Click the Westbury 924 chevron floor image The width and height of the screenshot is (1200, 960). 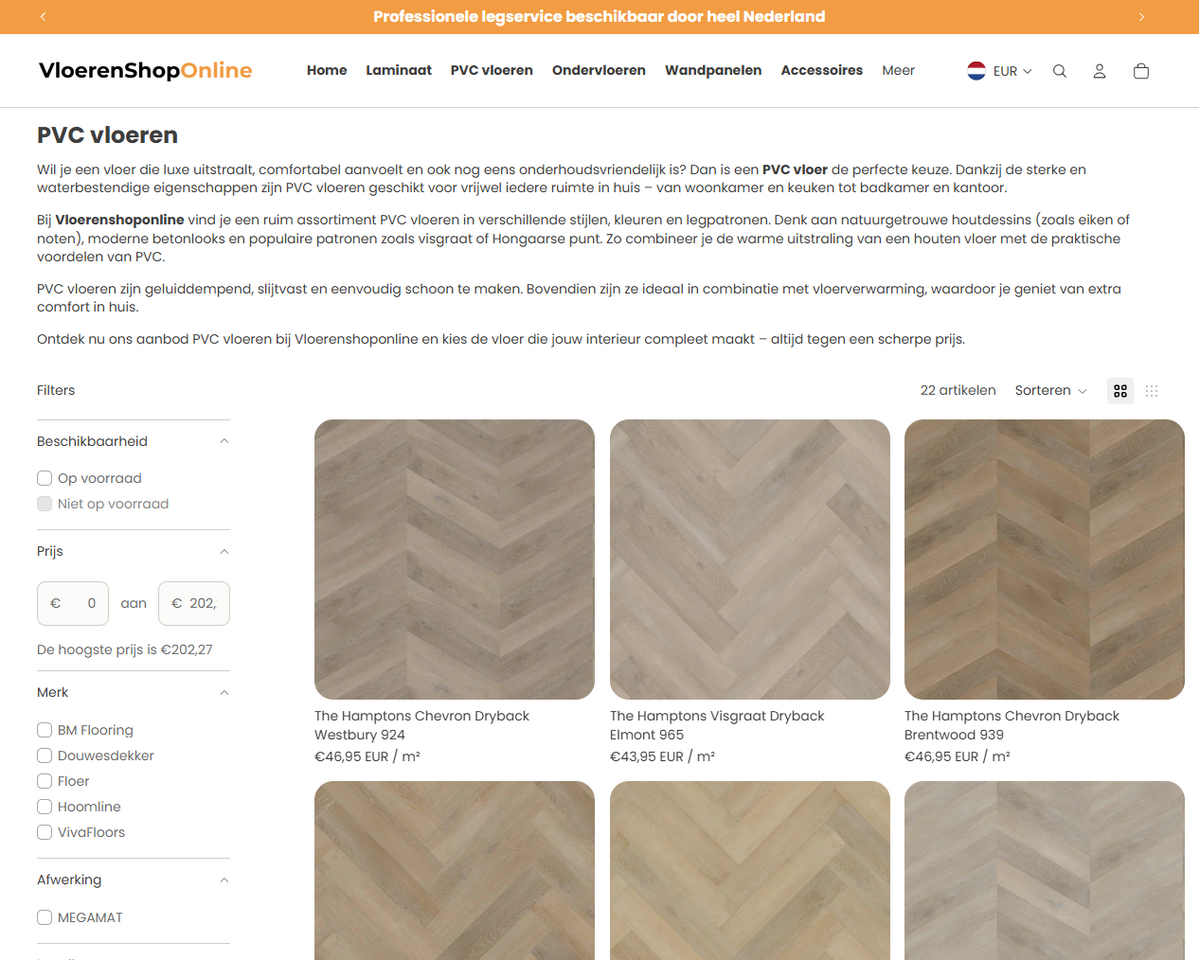[454, 559]
